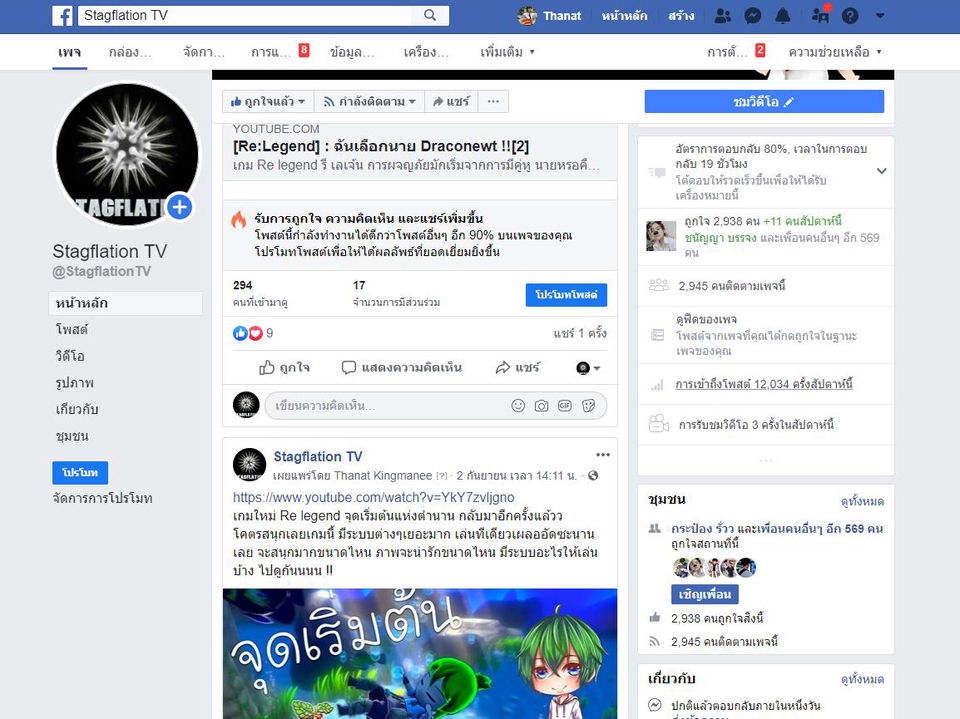Open the ถูกใจแล้ว liked dropdown
This screenshot has width=960, height=719.
click(x=268, y=102)
